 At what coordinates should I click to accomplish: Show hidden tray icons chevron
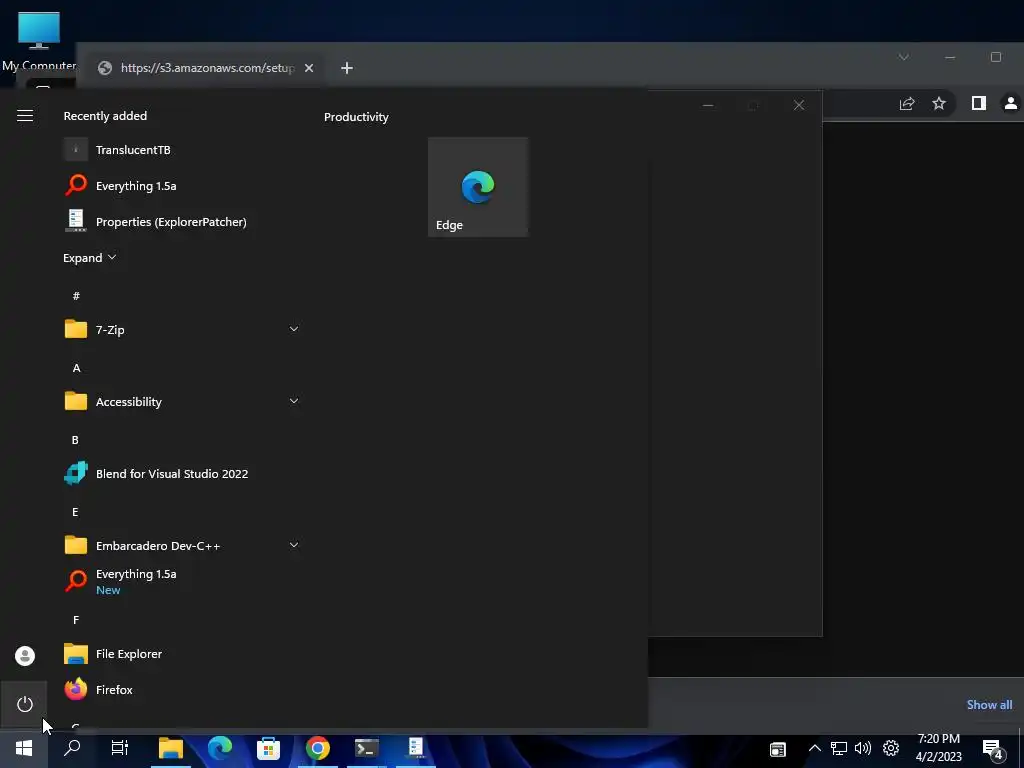pos(814,748)
